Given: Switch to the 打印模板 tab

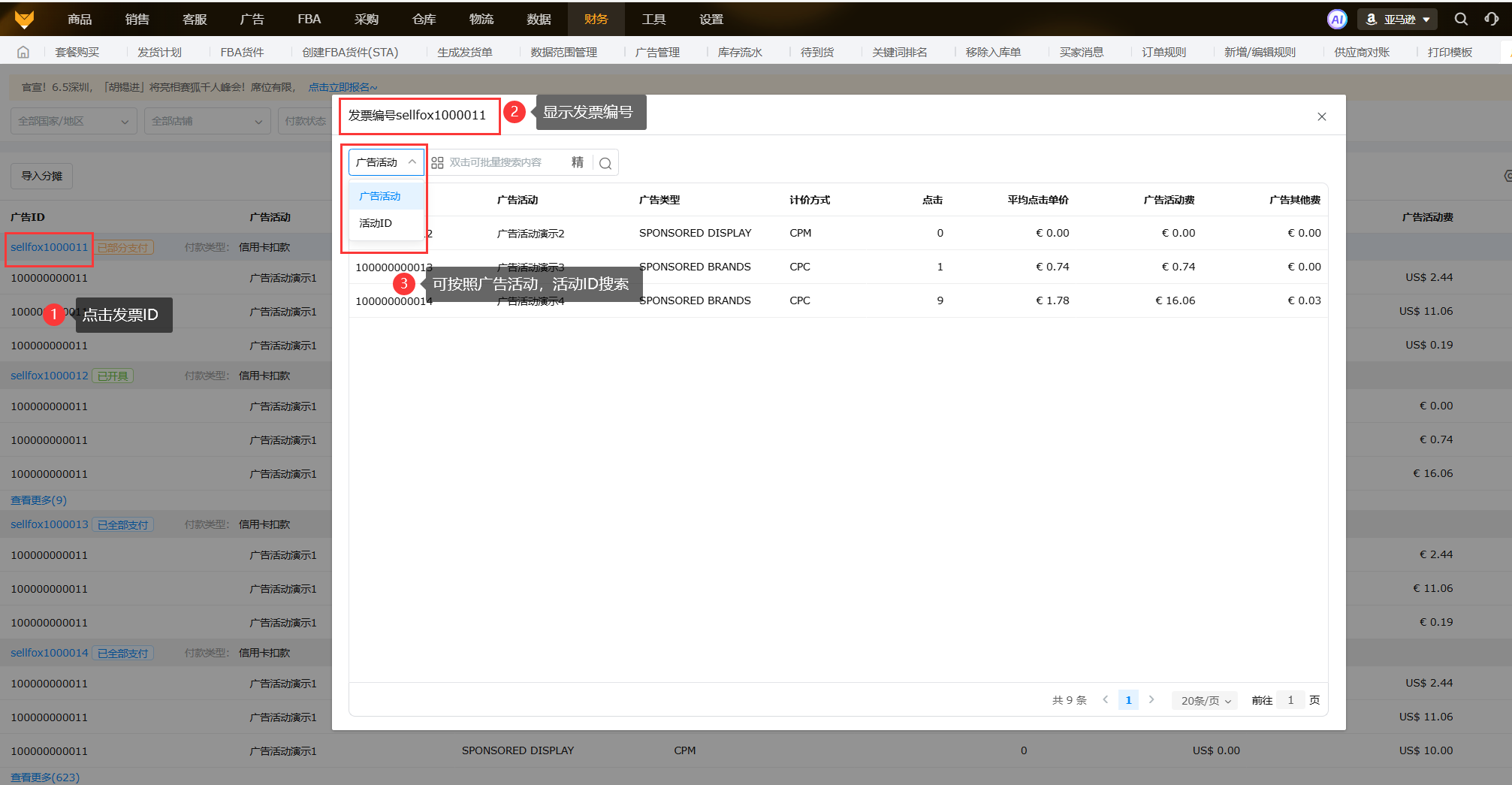Looking at the screenshot, I should point(1450,52).
